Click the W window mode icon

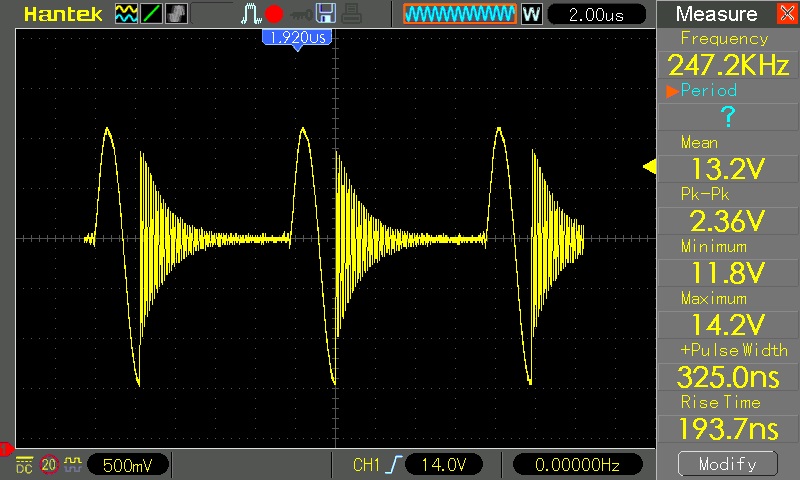[531, 14]
